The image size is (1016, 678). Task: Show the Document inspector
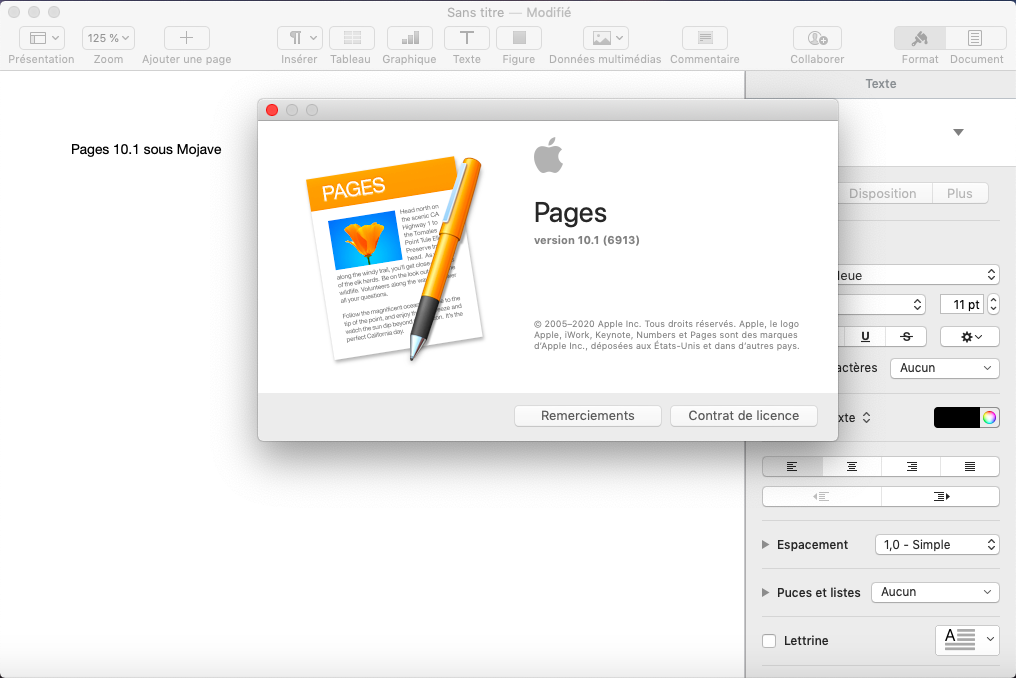click(x=975, y=38)
